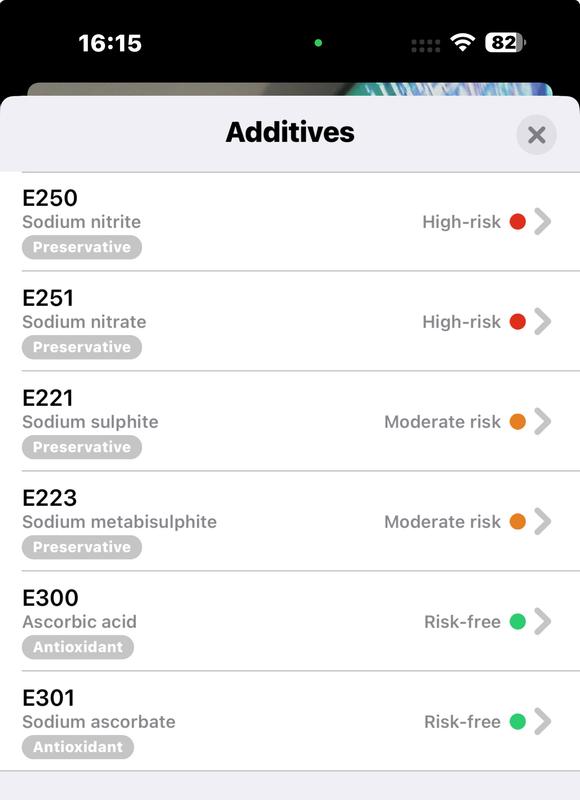The width and height of the screenshot is (580, 800).
Task: Open the E300 Ascorbic acid entry
Action: (290, 621)
